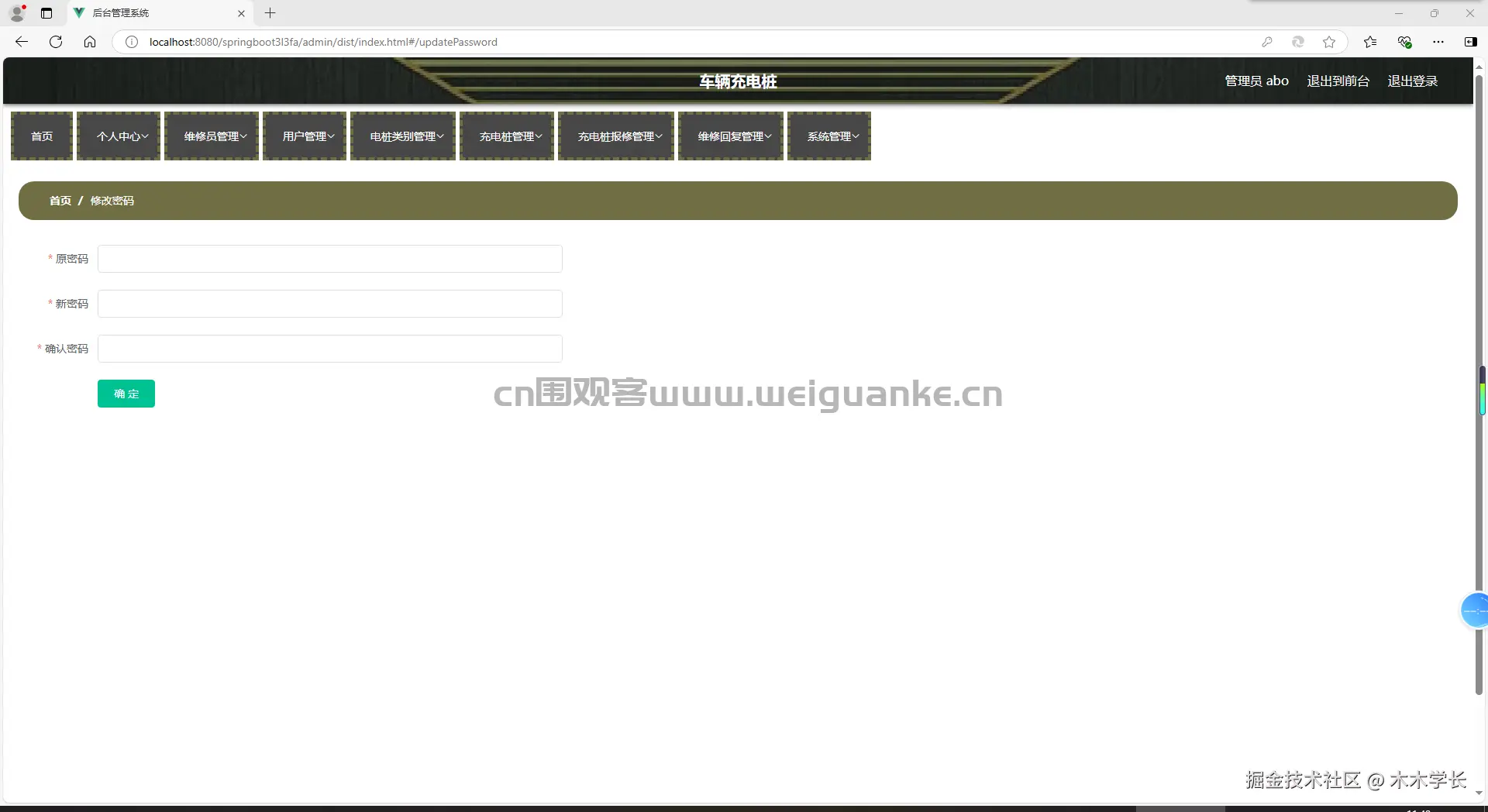The image size is (1488, 812).
Task: Focus the 原密码 input field
Action: click(x=330, y=259)
